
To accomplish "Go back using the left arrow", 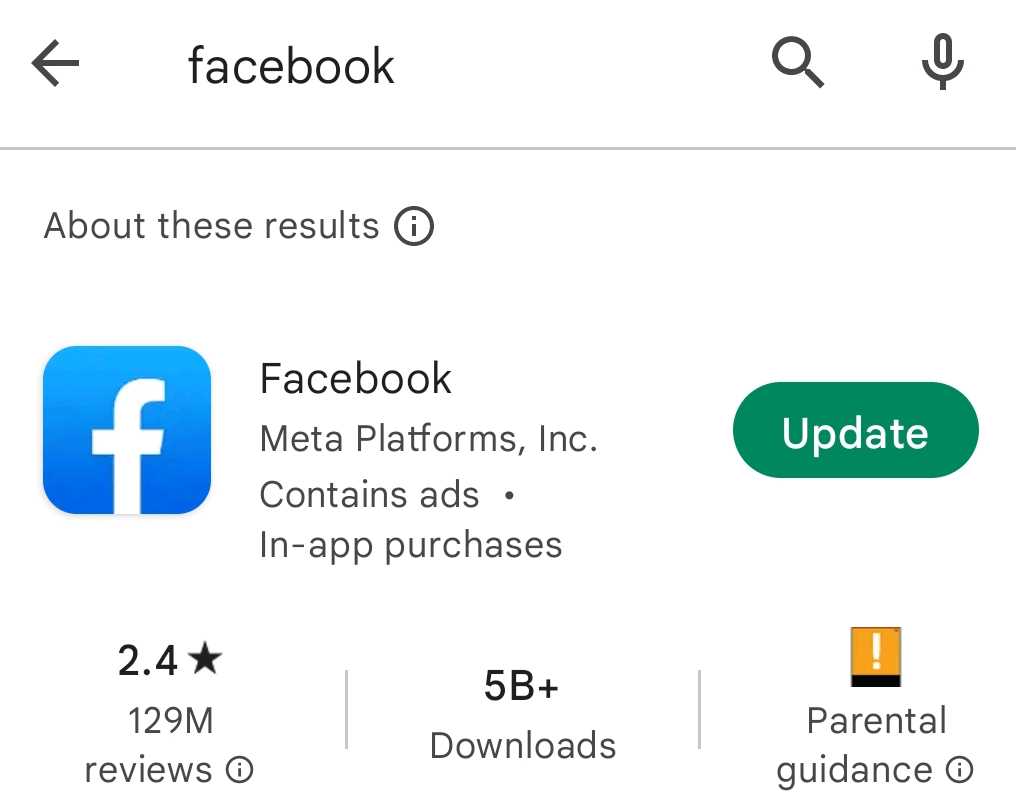I will click(x=56, y=66).
